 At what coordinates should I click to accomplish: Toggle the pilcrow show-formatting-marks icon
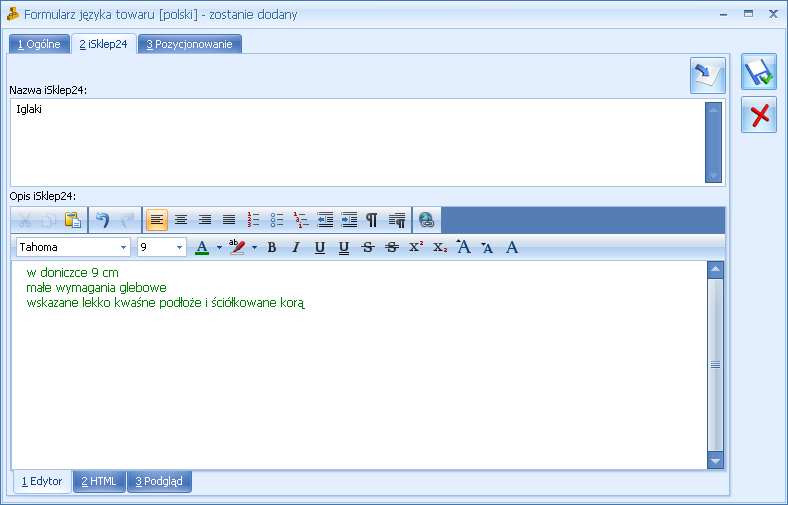point(372,220)
